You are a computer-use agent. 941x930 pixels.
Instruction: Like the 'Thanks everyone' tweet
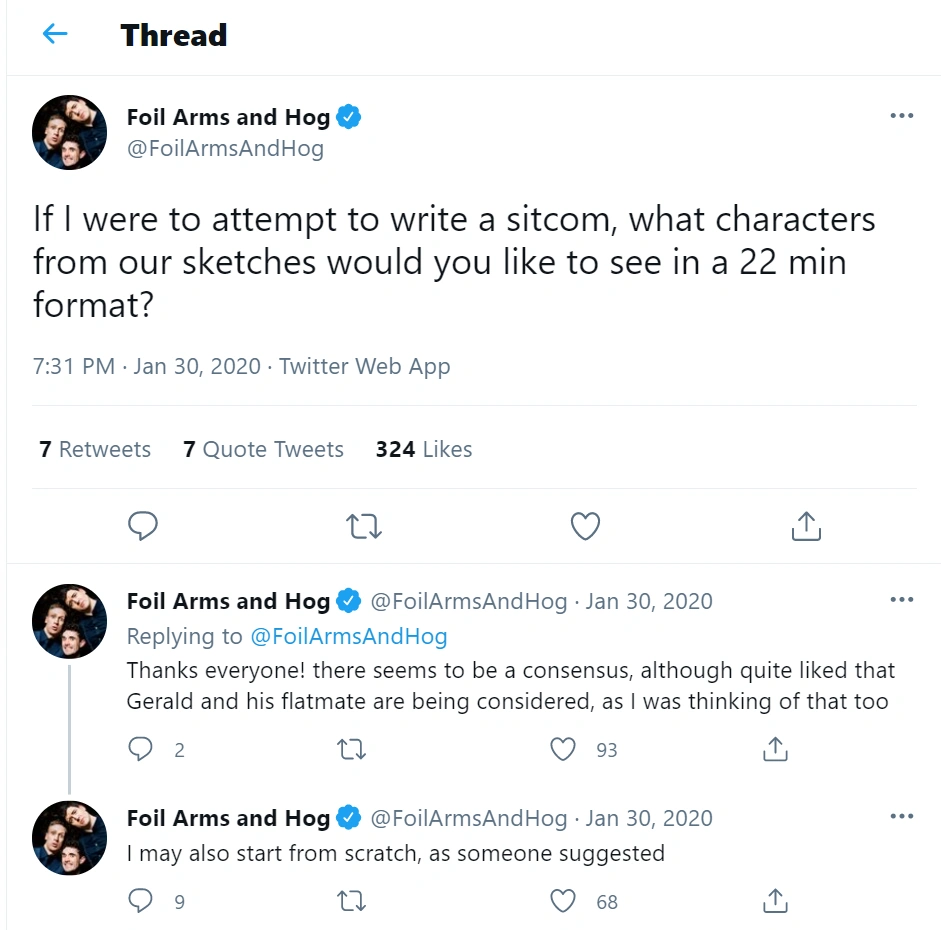pos(563,749)
